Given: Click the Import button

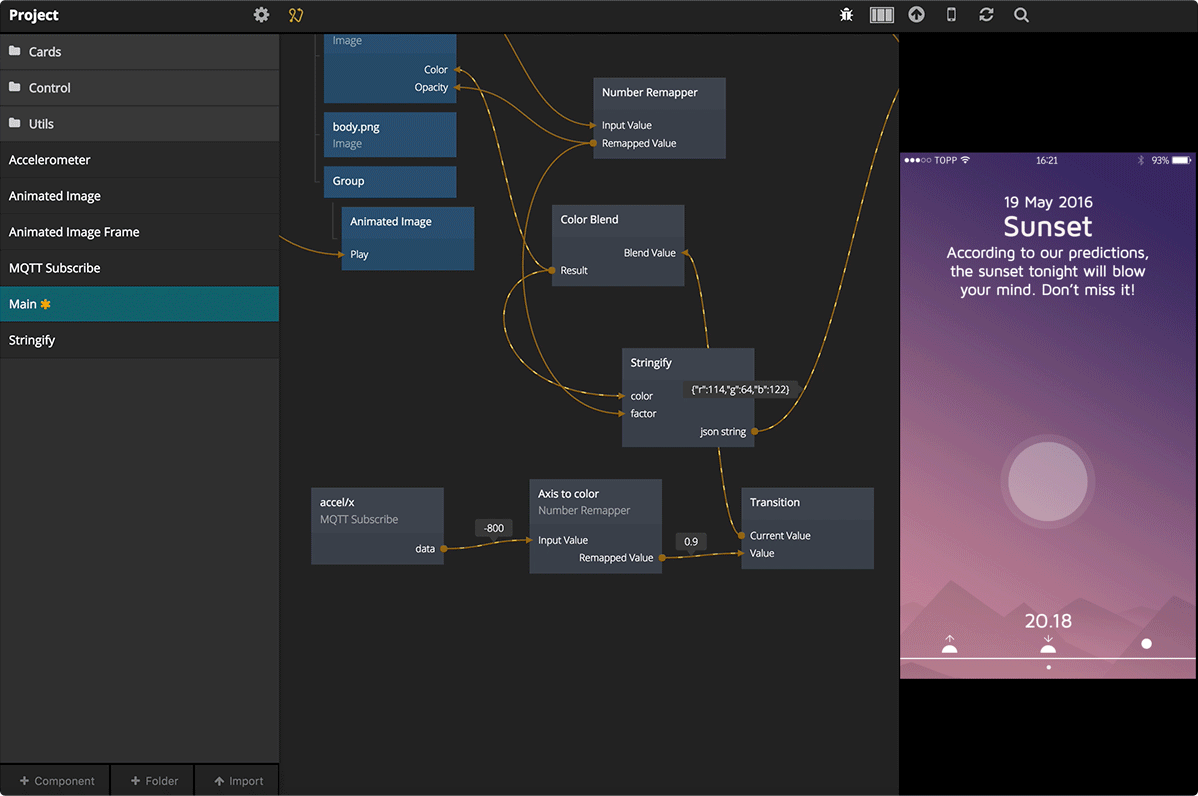Looking at the screenshot, I should pos(236,780).
